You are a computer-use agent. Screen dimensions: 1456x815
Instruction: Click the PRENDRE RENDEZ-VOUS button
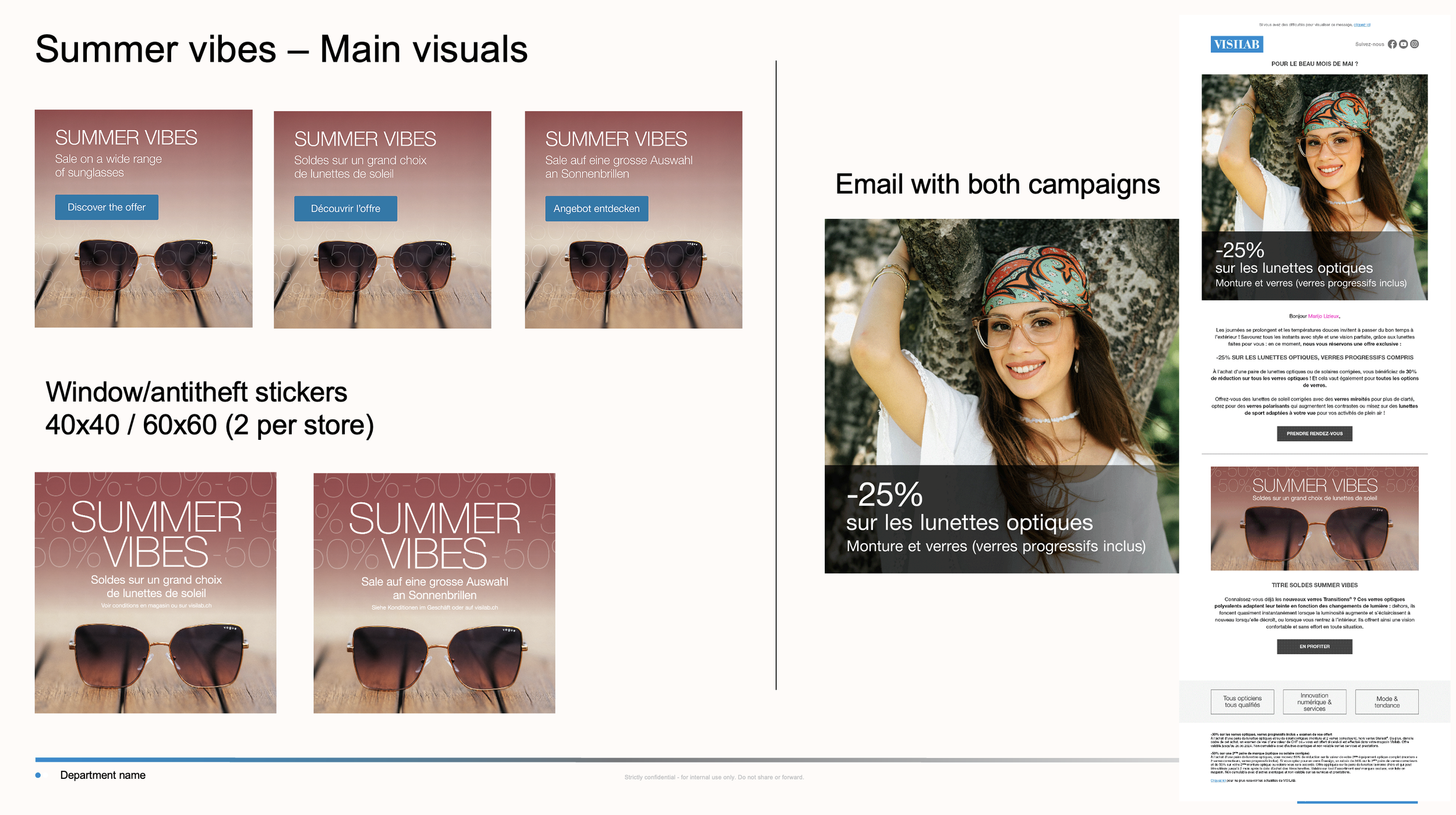[1314, 433]
